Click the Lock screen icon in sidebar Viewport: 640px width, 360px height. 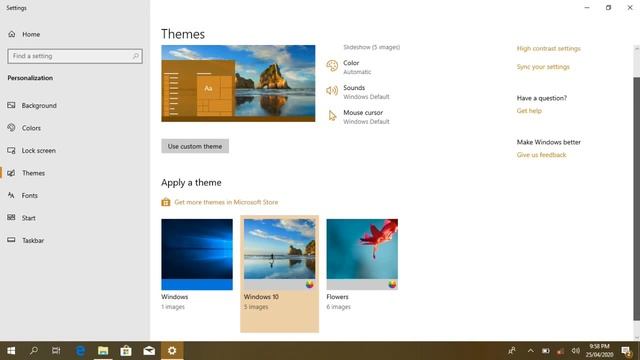coord(11,150)
